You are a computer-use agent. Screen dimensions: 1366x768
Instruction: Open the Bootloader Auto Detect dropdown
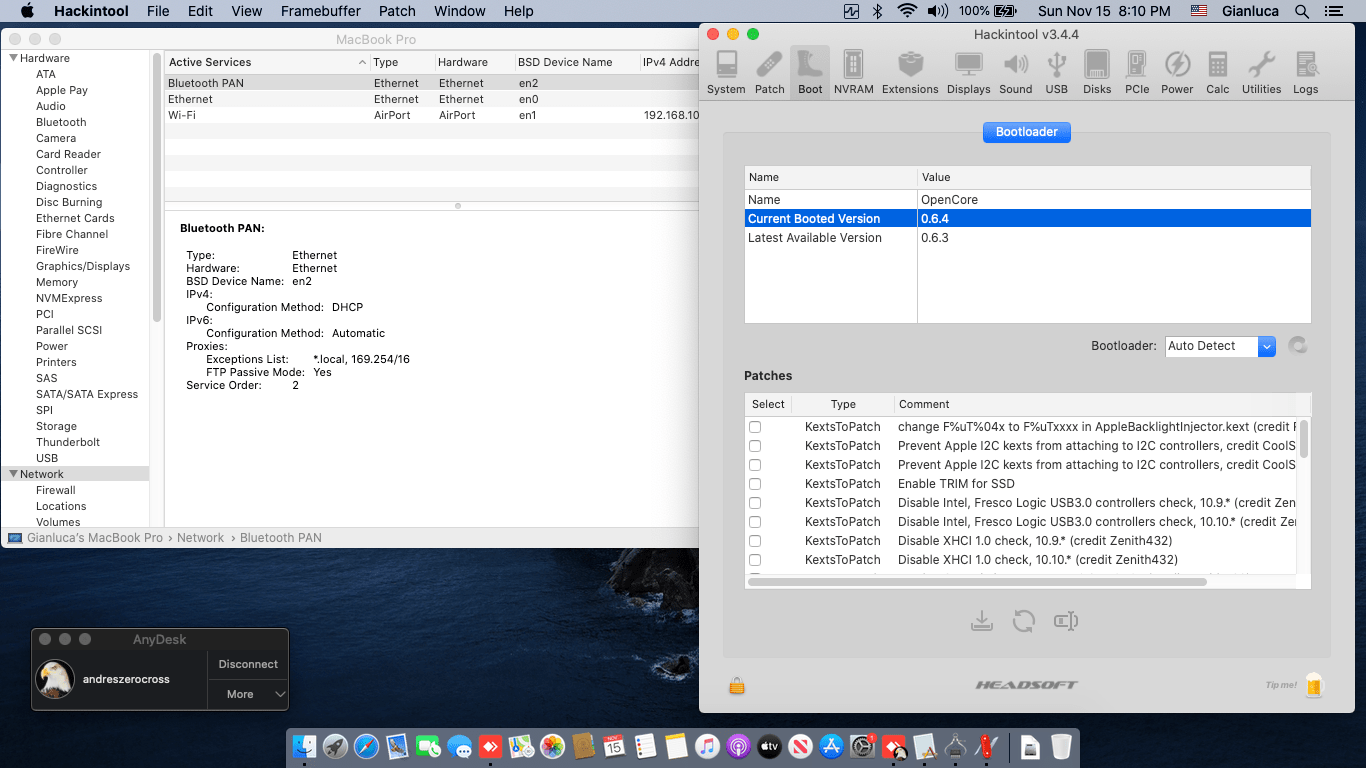pyautogui.click(x=1220, y=346)
